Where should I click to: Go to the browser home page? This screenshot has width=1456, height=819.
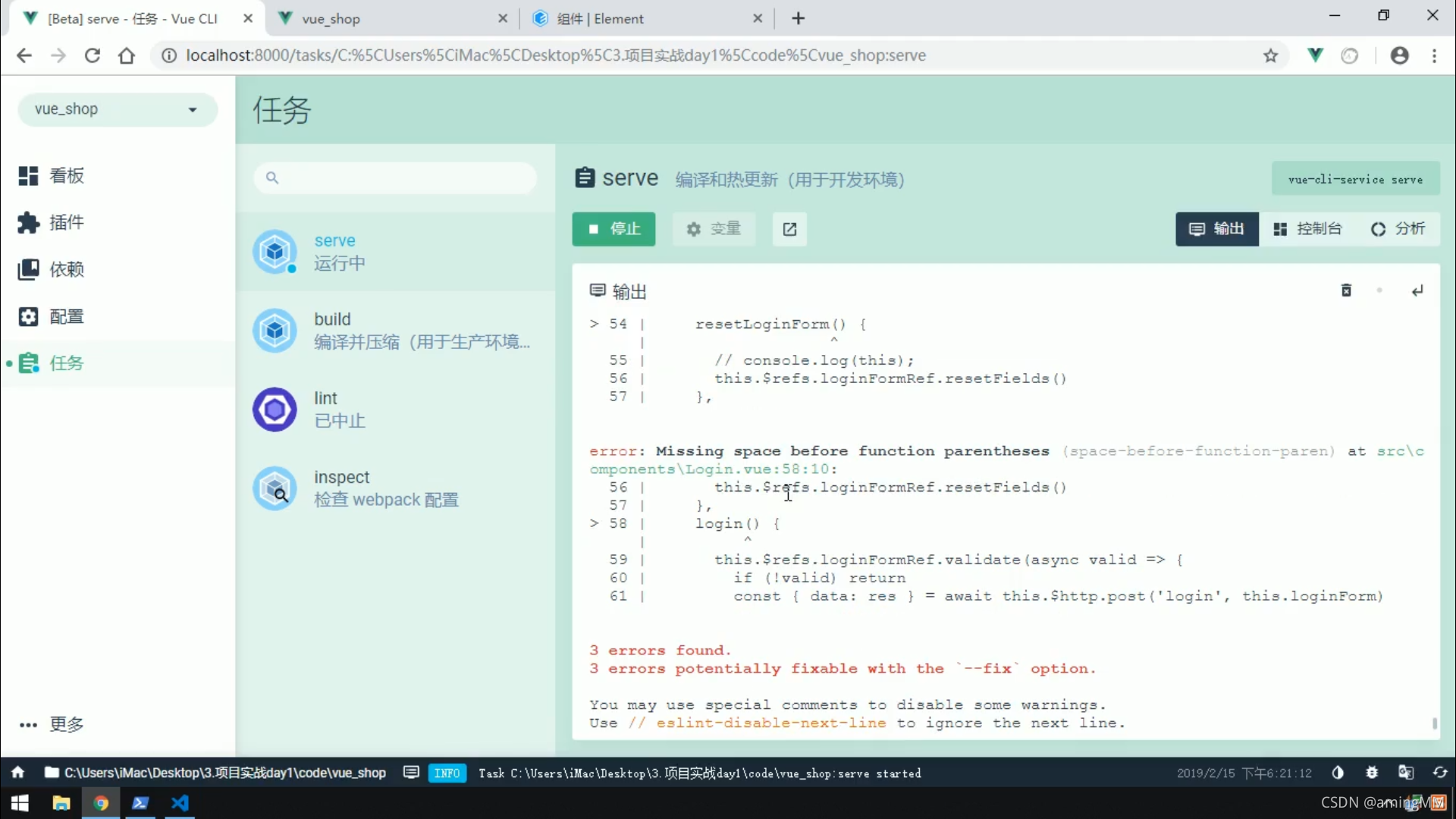(127, 55)
